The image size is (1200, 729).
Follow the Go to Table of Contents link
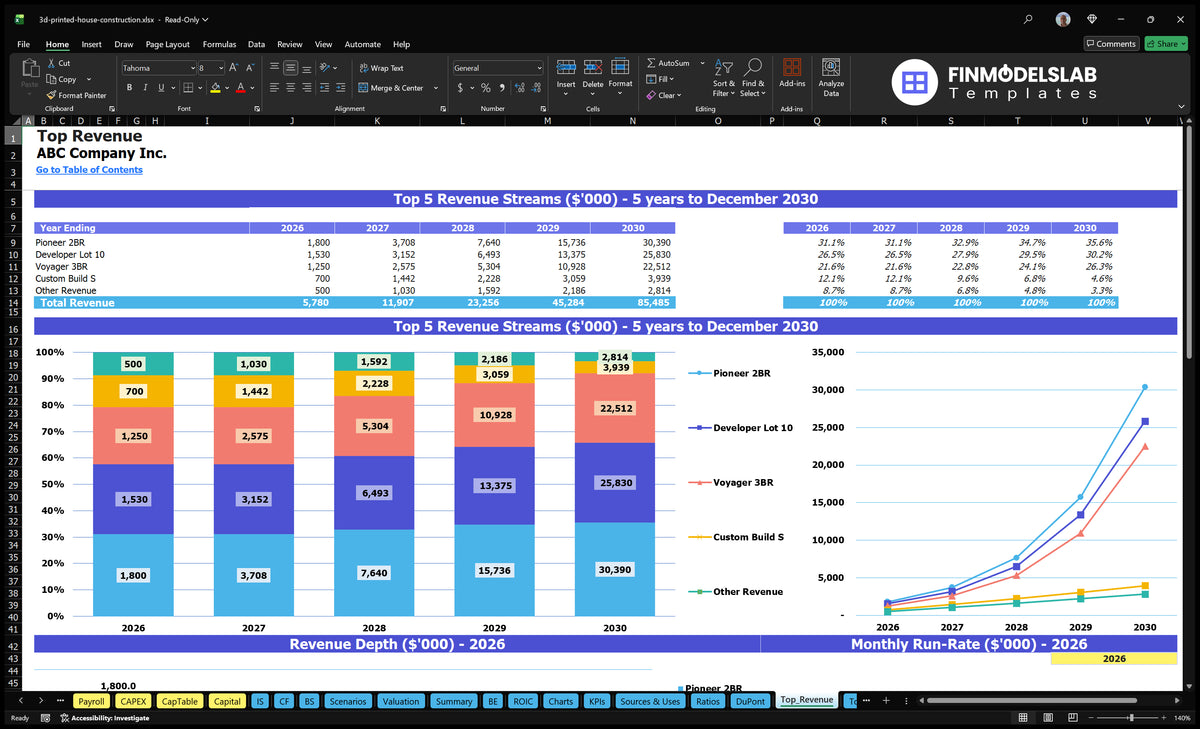pos(89,170)
